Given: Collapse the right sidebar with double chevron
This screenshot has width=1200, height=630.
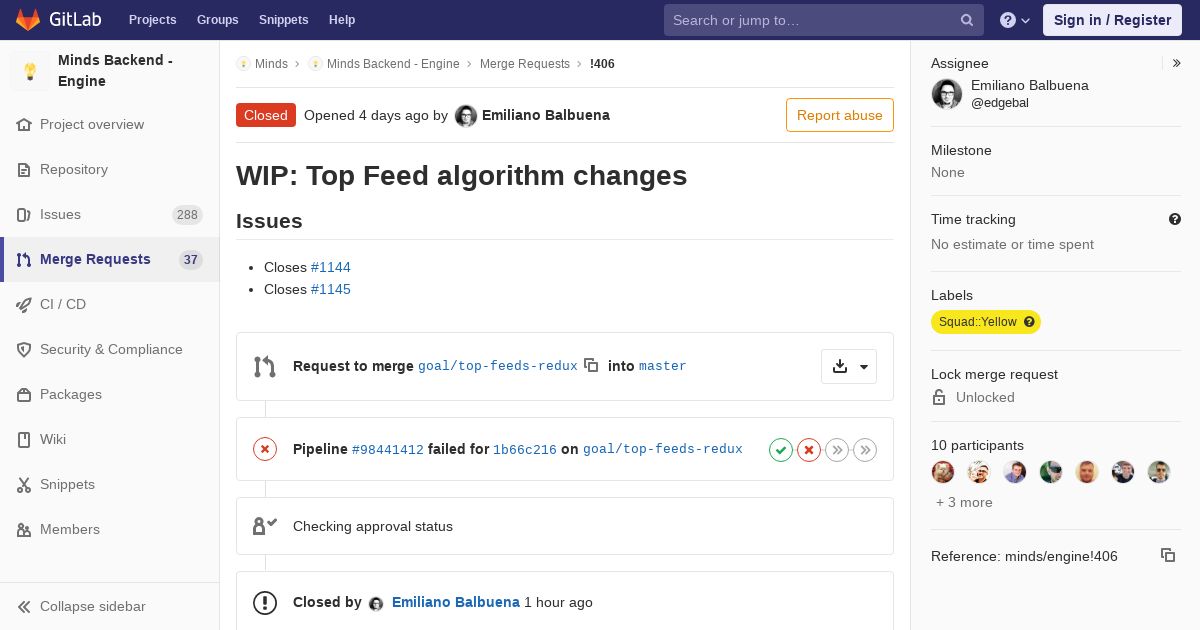Looking at the screenshot, I should tap(1177, 63).
